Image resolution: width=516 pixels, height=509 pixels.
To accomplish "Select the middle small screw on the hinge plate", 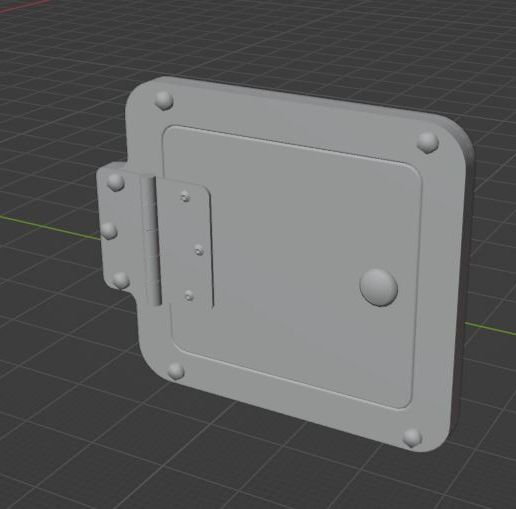I will pyautogui.click(x=199, y=250).
